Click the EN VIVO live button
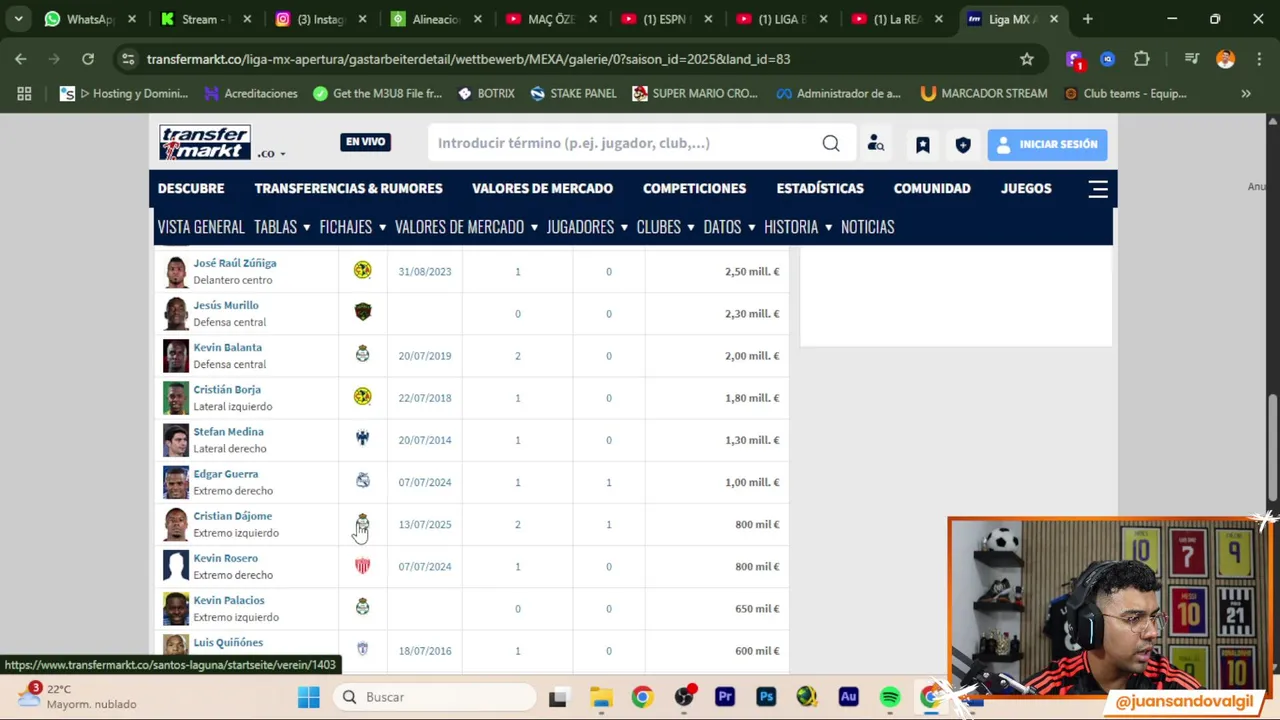The width and height of the screenshot is (1280, 720). (x=365, y=142)
